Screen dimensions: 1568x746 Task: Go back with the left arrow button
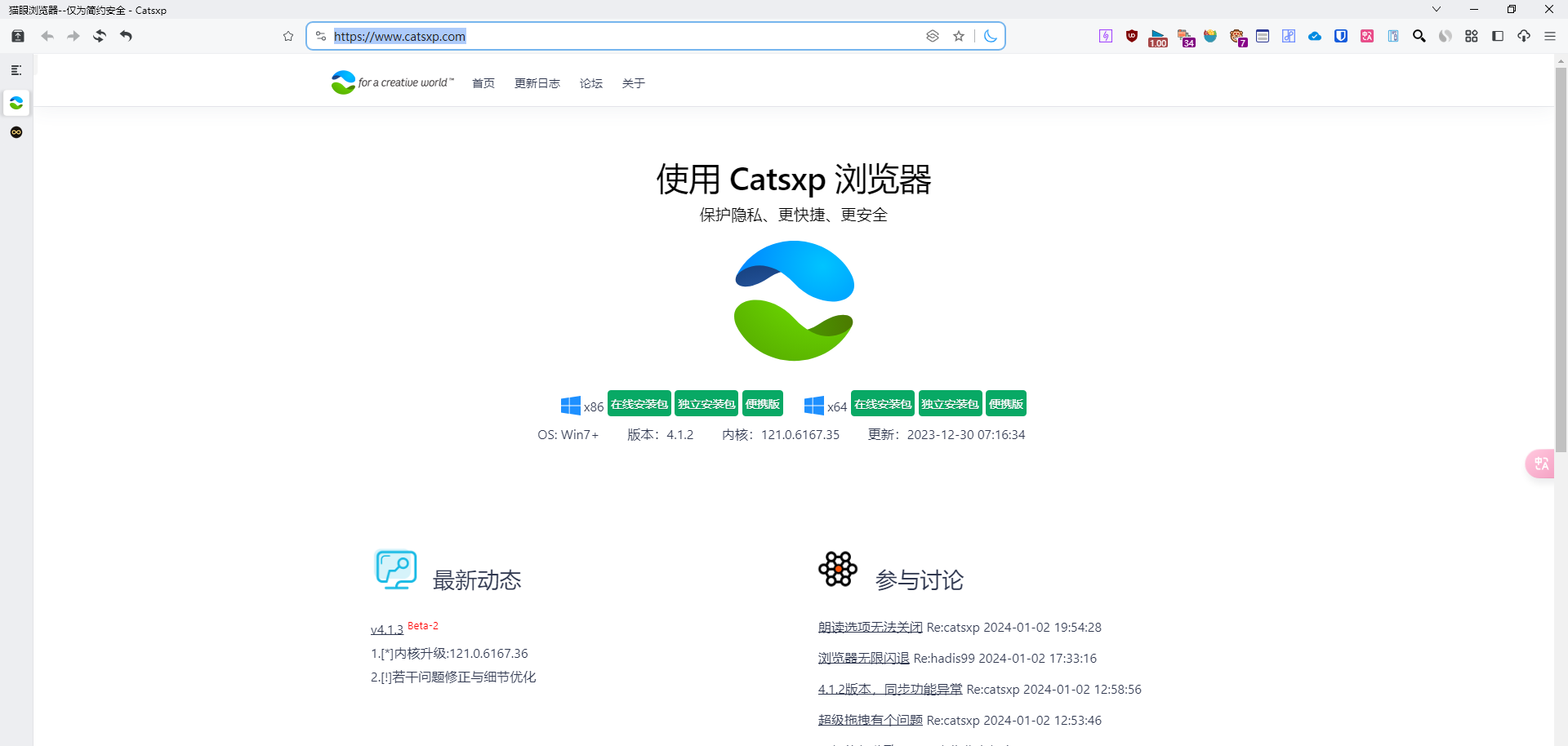47,36
